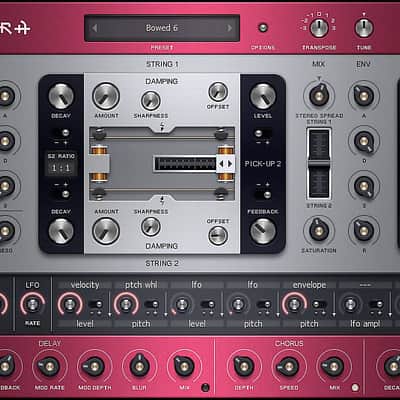Open the ptch whl modulation source selector
Viewport: 400px width, 400px height.
(x=141, y=285)
